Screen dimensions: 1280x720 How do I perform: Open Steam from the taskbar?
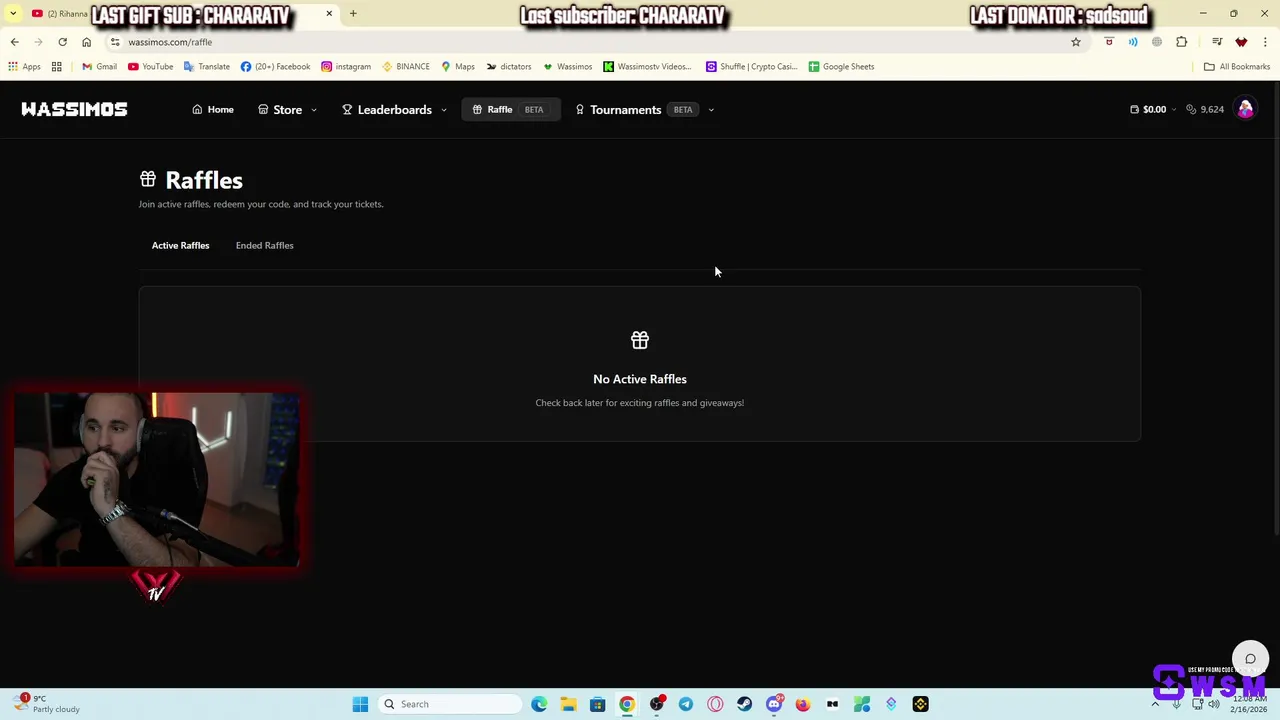[744, 704]
